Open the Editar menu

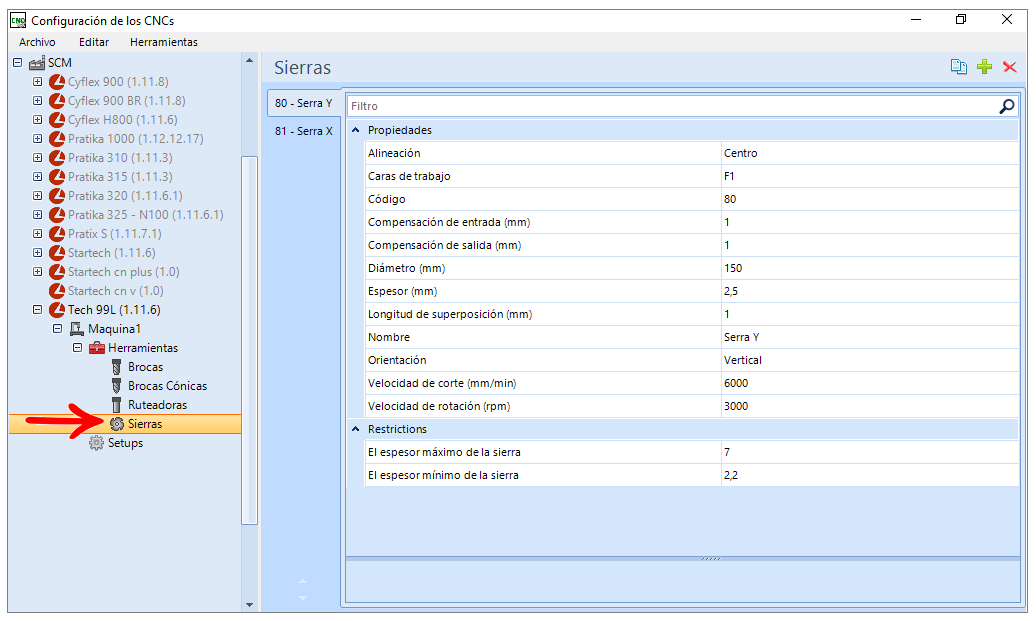pos(94,42)
